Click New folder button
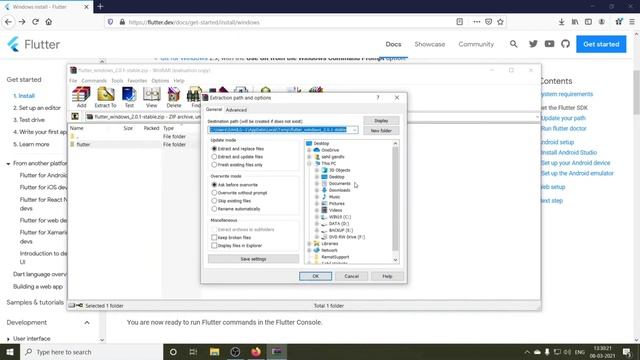This screenshot has height=360, width=640. (x=381, y=131)
